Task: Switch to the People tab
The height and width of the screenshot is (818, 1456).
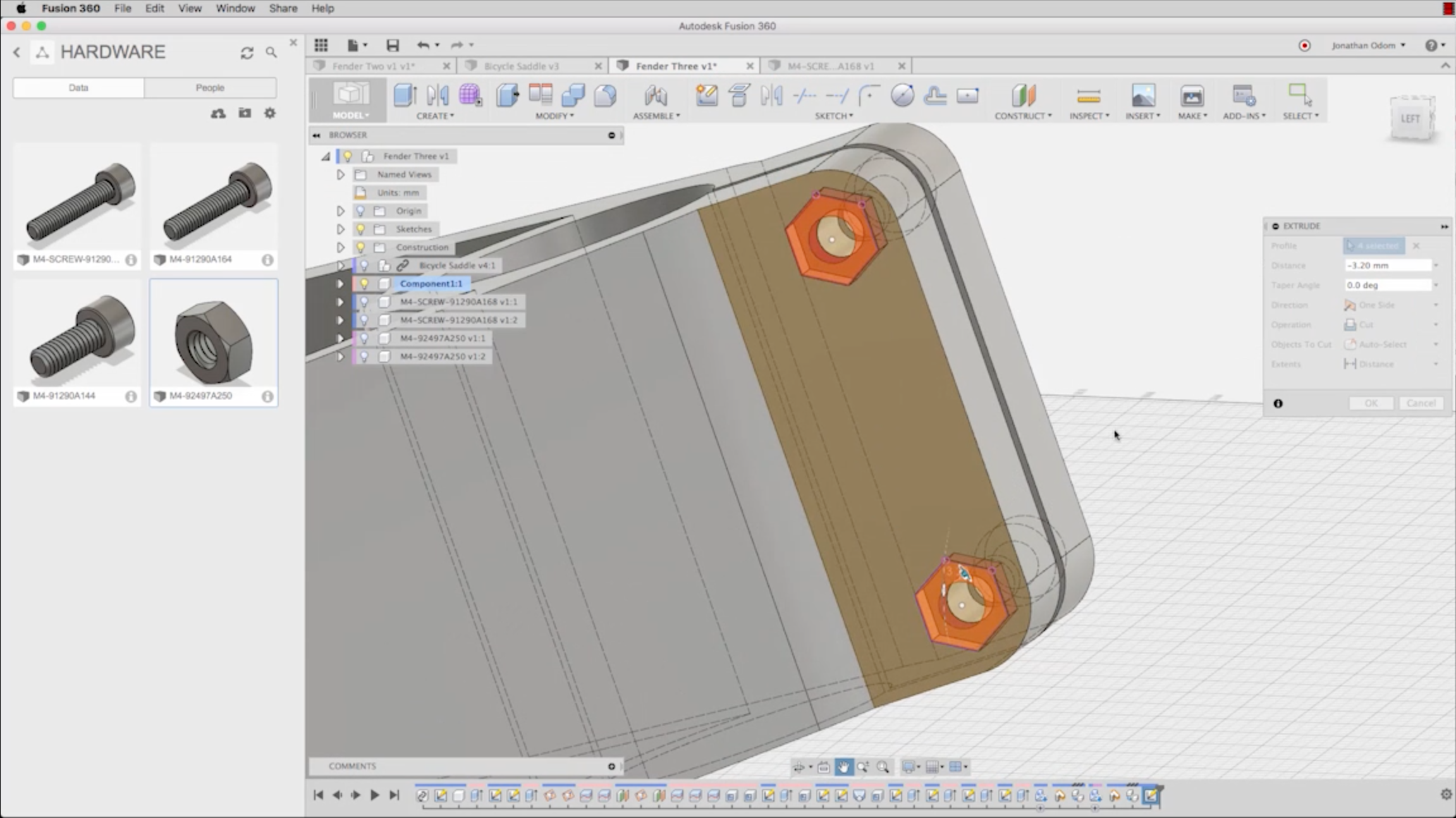Action: click(x=210, y=88)
